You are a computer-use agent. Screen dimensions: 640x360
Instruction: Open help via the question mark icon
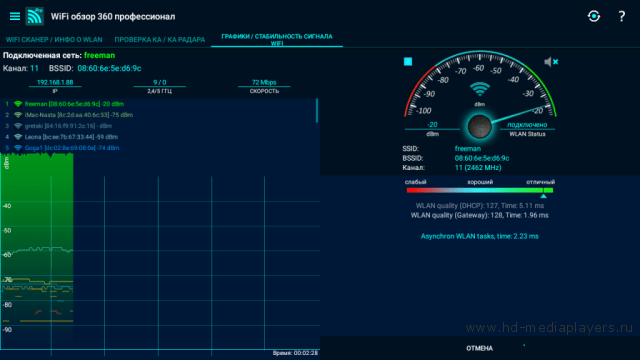click(x=621, y=16)
